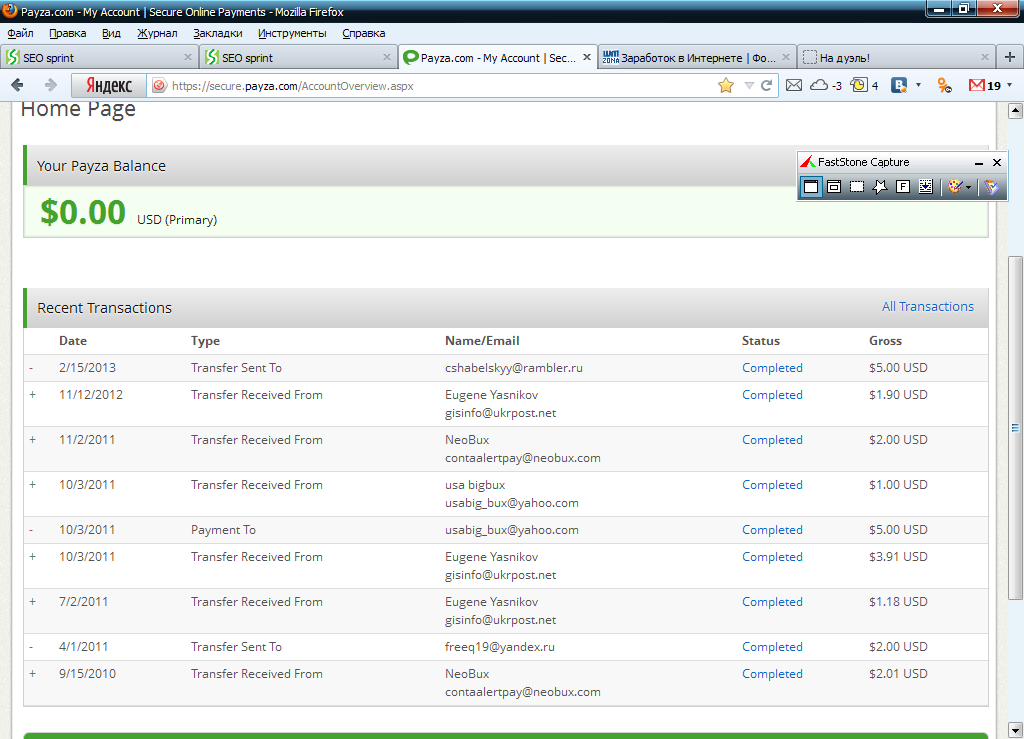
Task: Open the All Transactions link
Action: click(927, 306)
